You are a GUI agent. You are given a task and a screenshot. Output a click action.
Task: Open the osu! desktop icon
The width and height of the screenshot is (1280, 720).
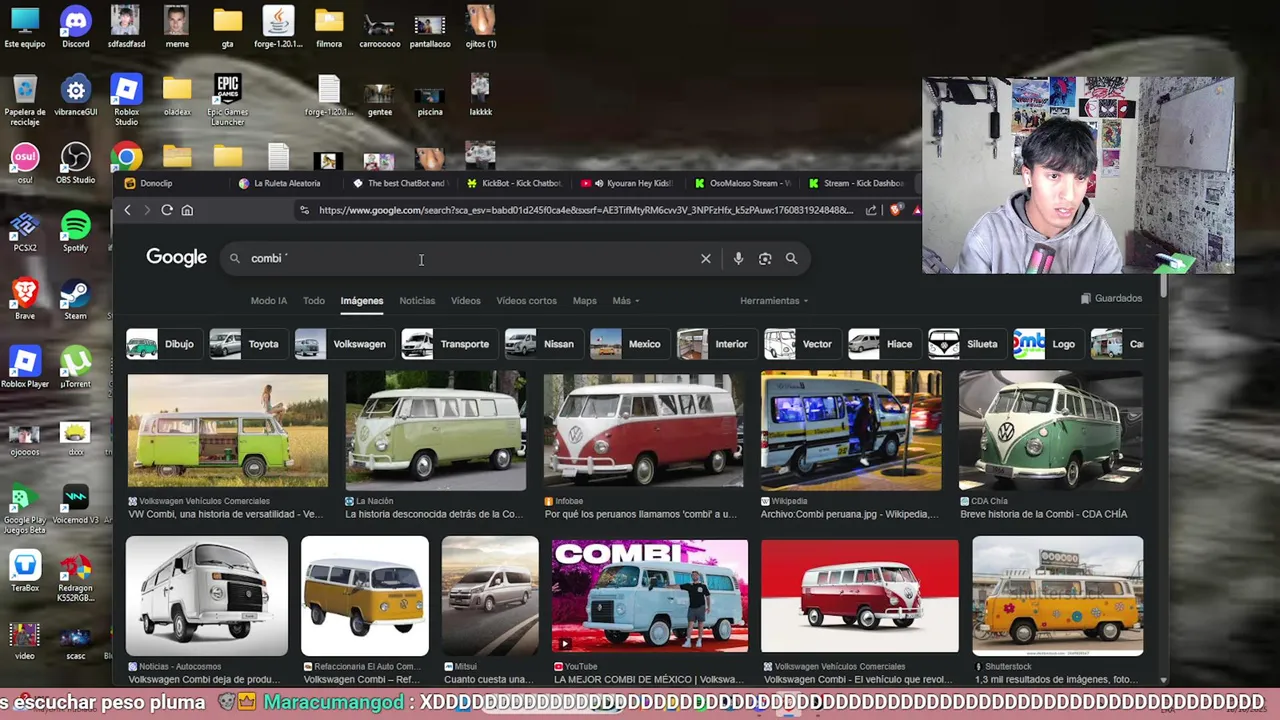click(x=25, y=164)
